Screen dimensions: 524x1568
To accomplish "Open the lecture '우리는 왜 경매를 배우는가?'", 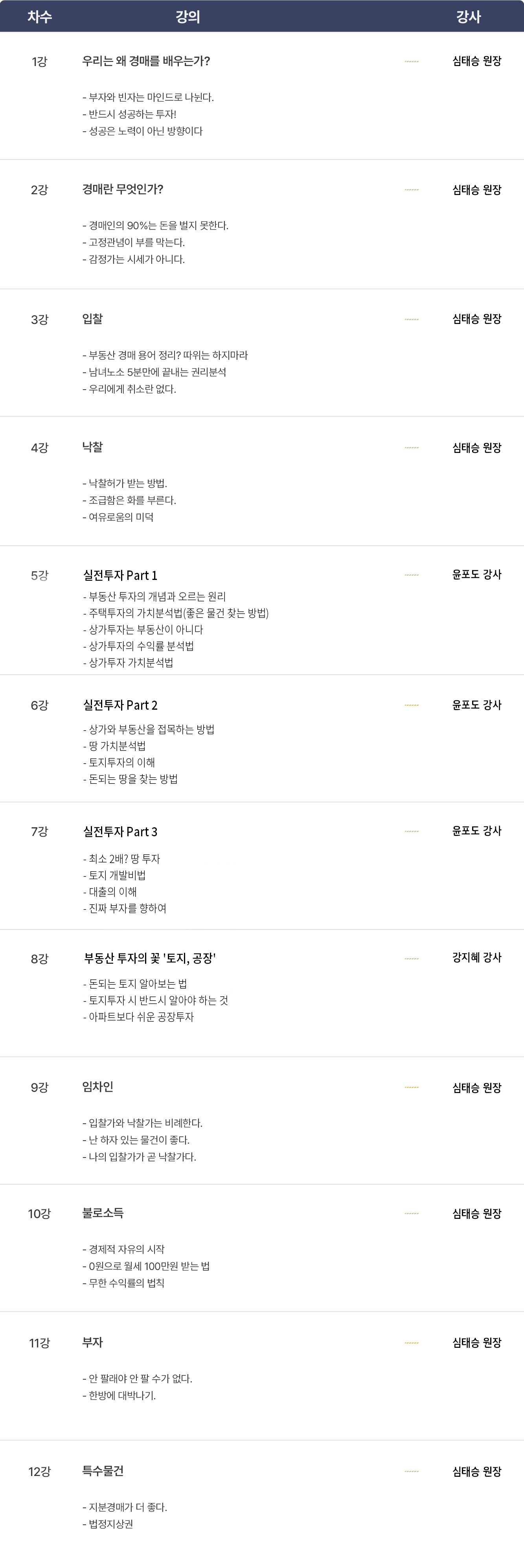I will click(146, 61).
